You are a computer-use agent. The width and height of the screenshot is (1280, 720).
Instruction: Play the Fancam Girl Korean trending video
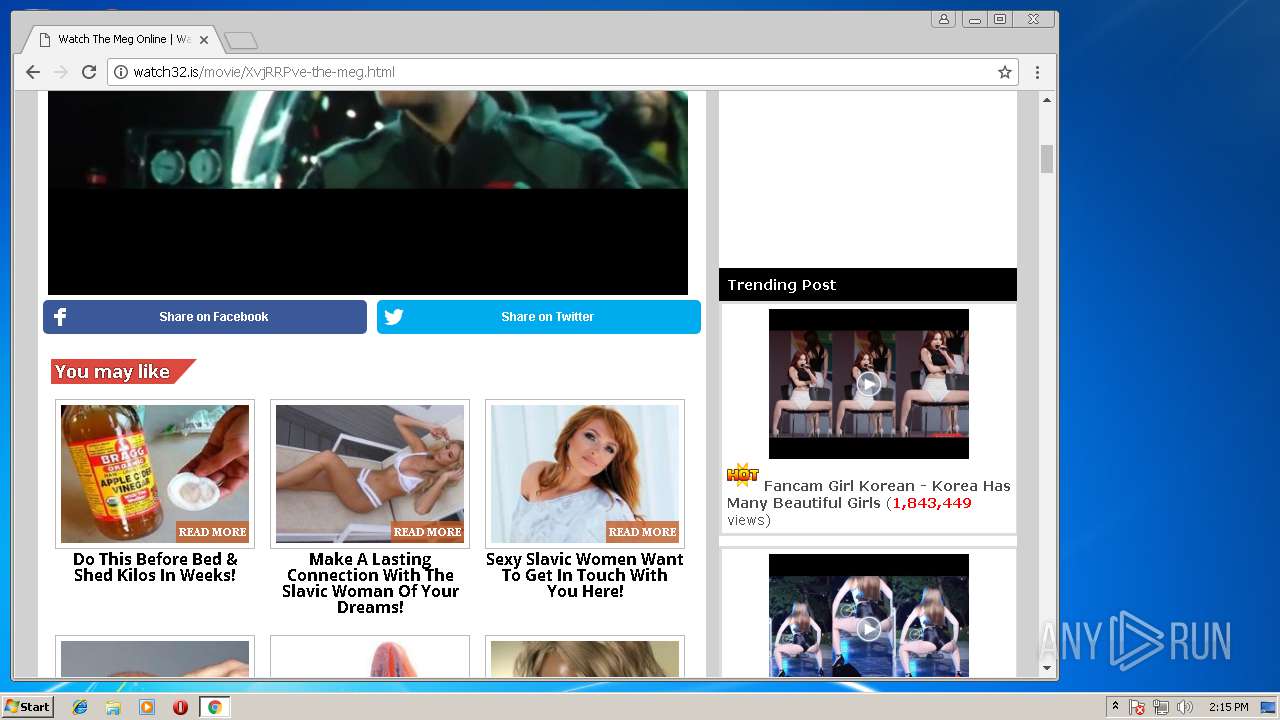click(x=869, y=384)
